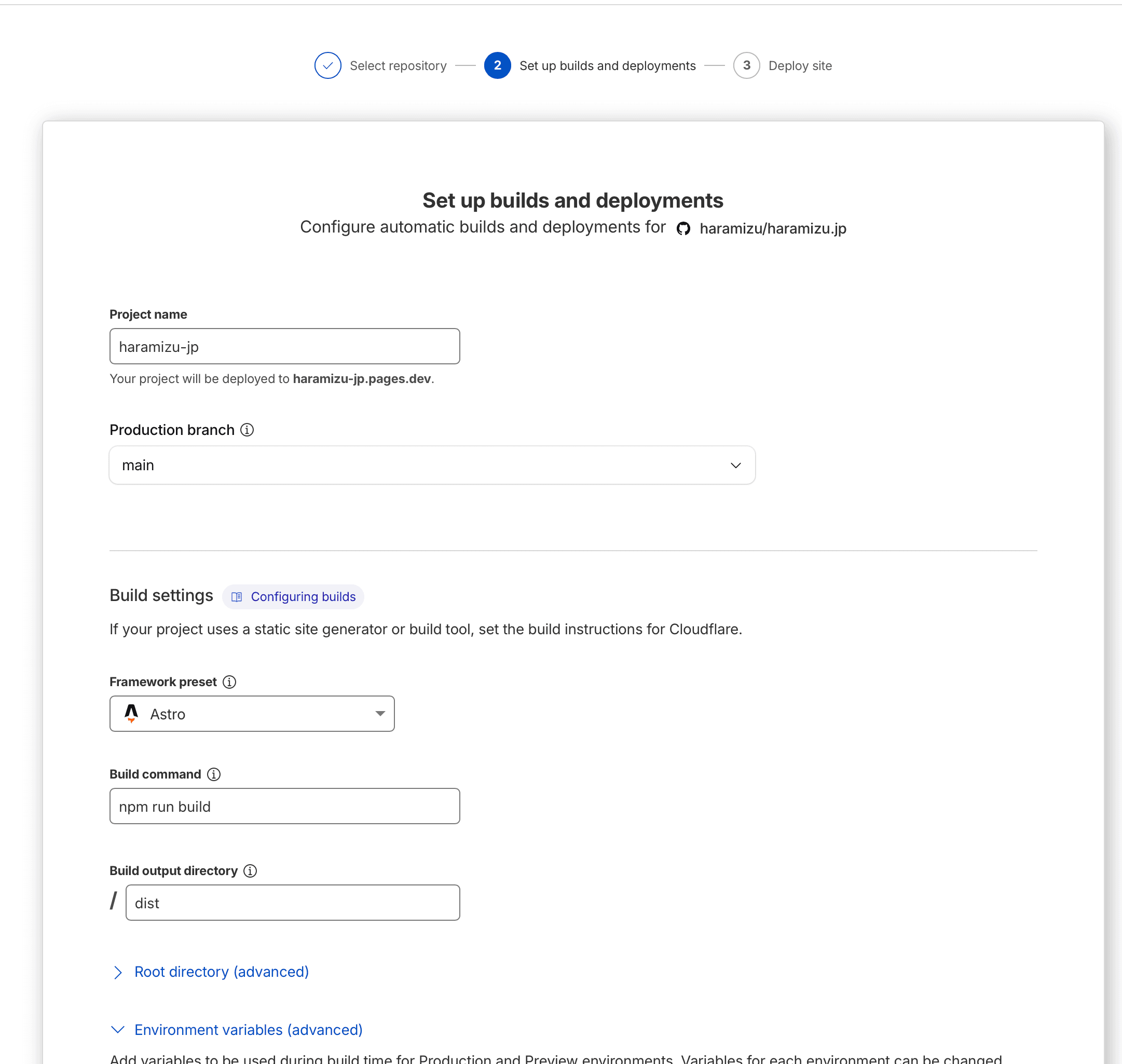Click the Astro logo in Framework preset
The height and width of the screenshot is (1064, 1122).
(x=131, y=714)
